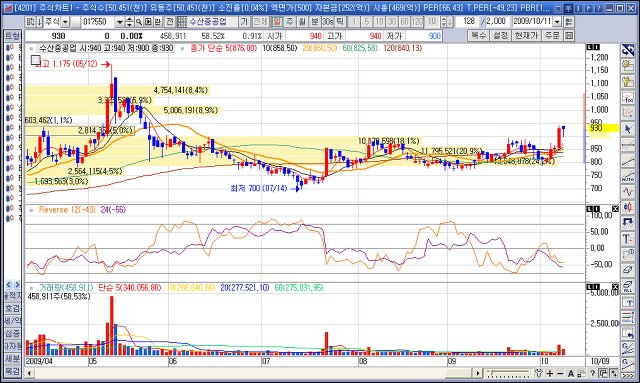Image resolution: width=640 pixels, height=383 pixels.
Task: Toggle the weekly (주) period button
Action: [290, 22]
